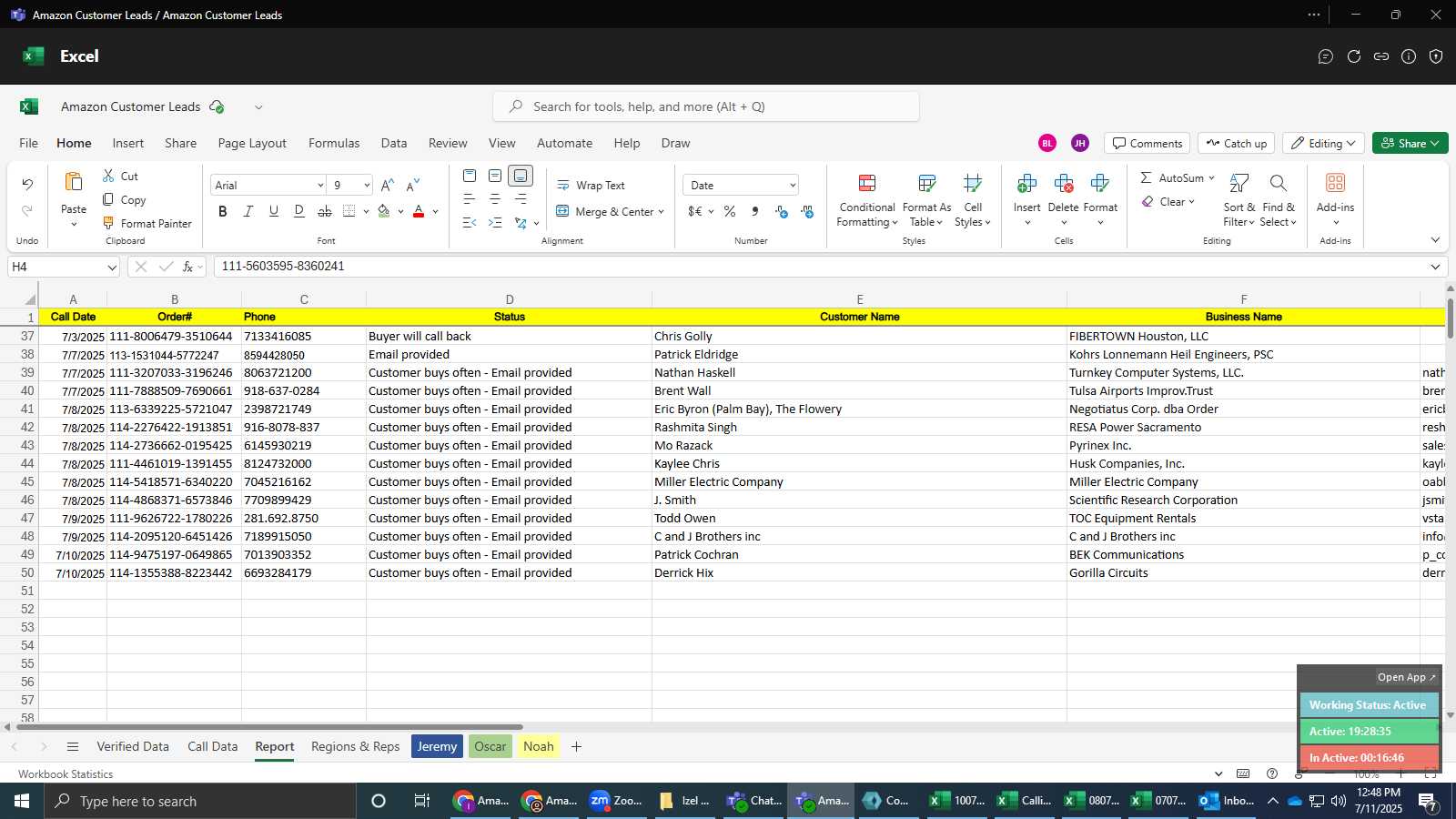Center text horizontally
The width and height of the screenshot is (1456, 819).
[x=495, y=198]
